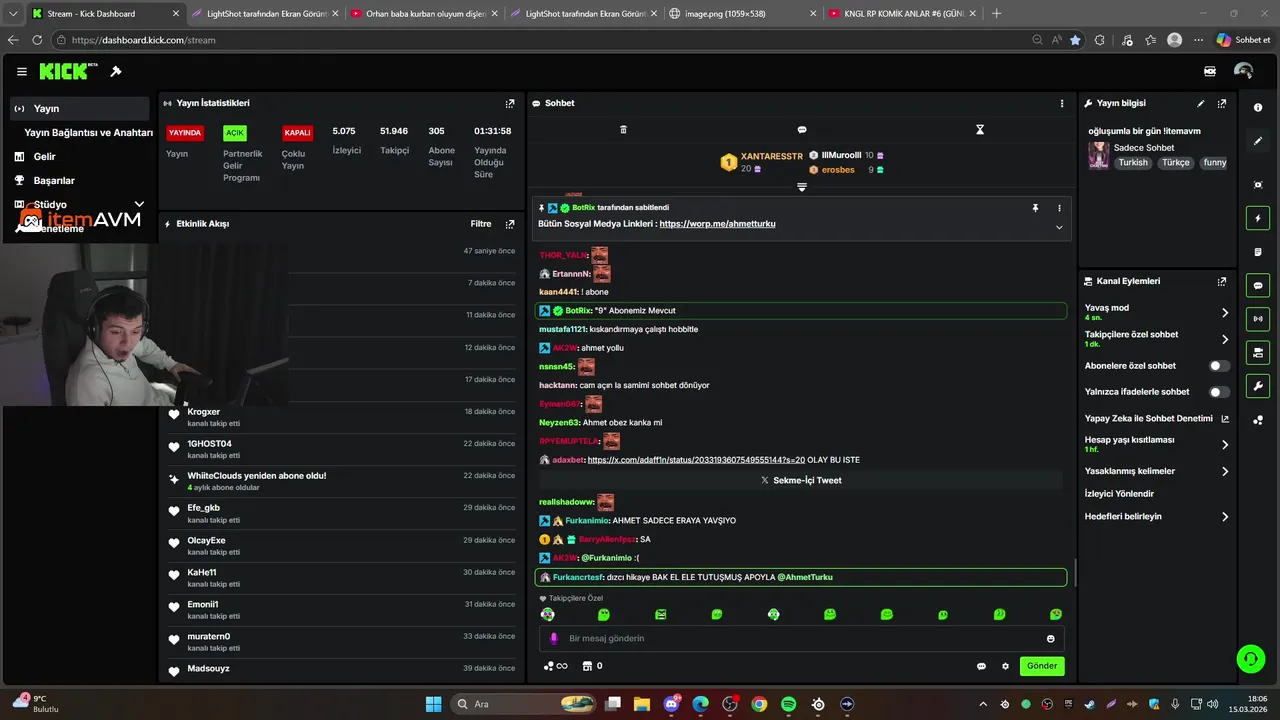Open the Filtre dropdown in Etkinlik Akışı
The width and height of the screenshot is (1280, 720).
(x=481, y=224)
